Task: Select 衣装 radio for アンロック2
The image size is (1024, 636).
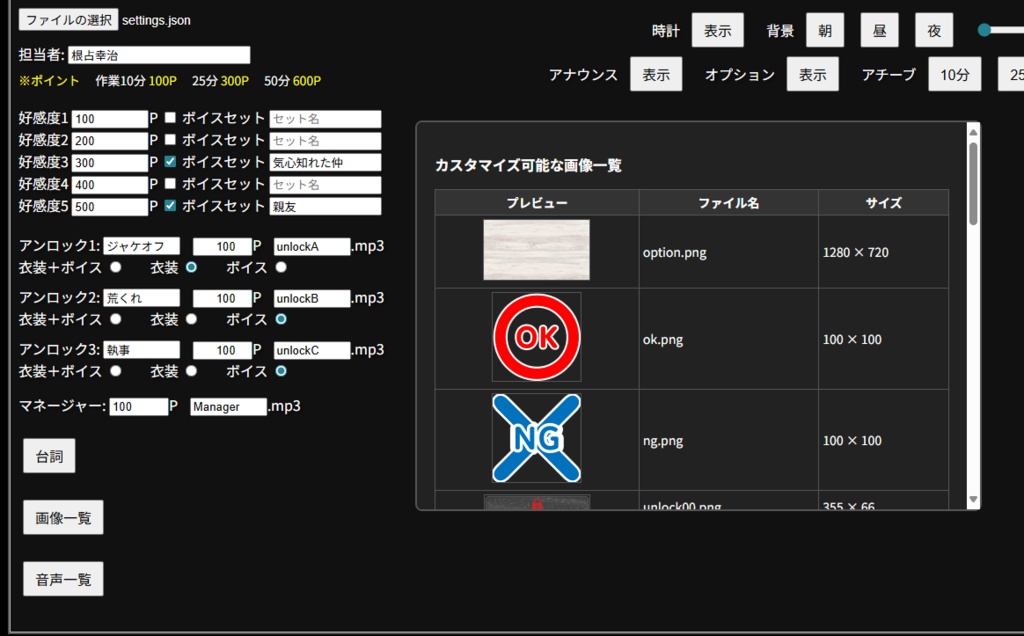Action: click(x=191, y=319)
